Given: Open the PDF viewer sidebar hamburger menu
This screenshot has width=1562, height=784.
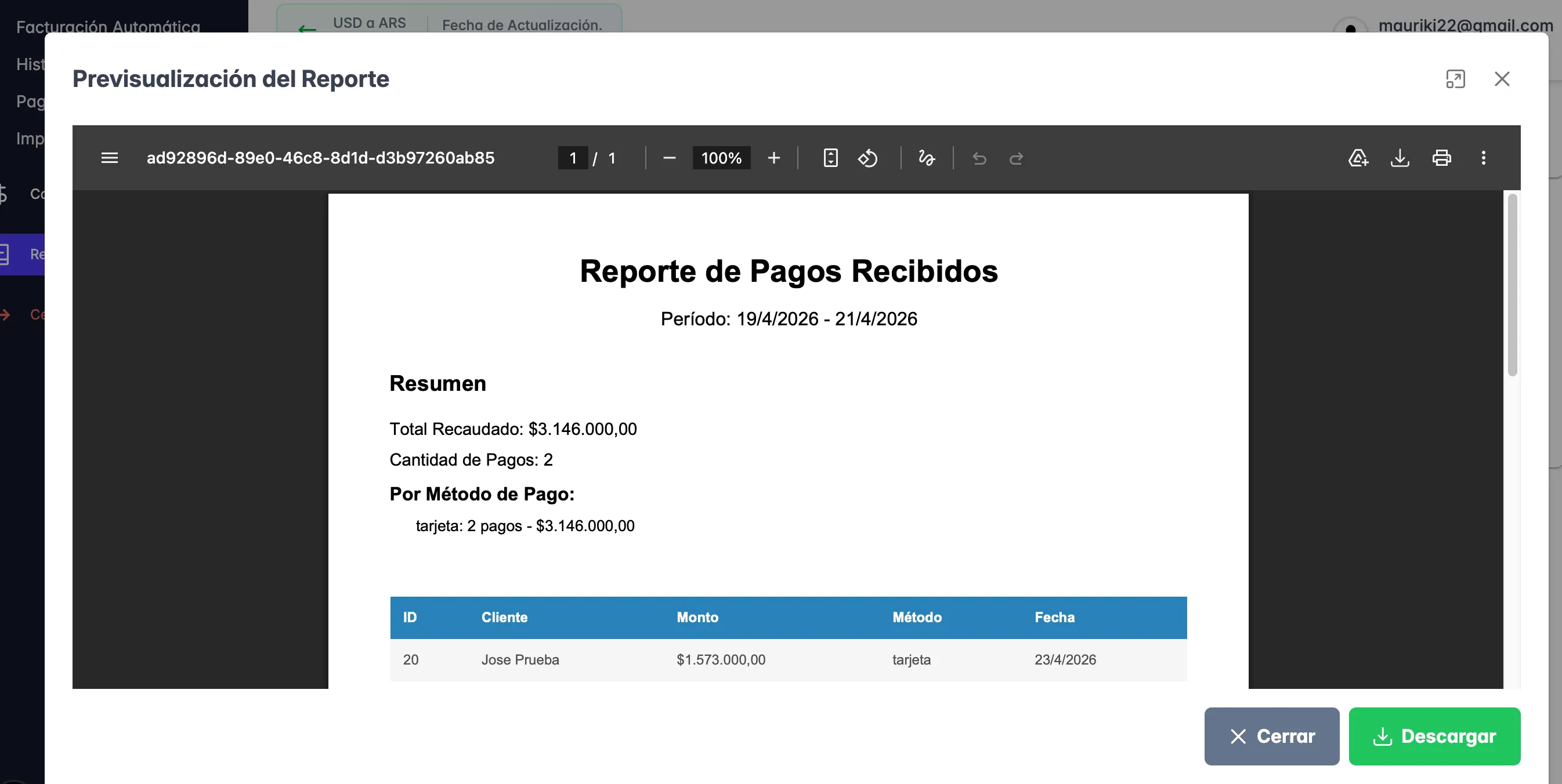Looking at the screenshot, I should coord(109,158).
